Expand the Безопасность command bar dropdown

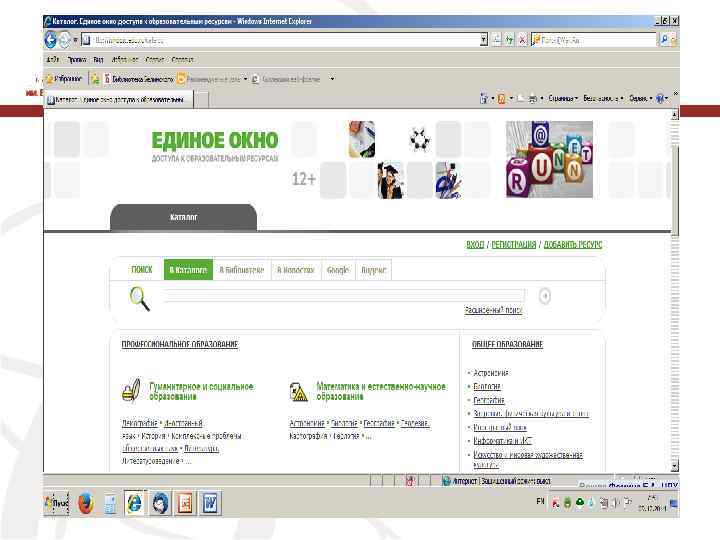coord(603,98)
